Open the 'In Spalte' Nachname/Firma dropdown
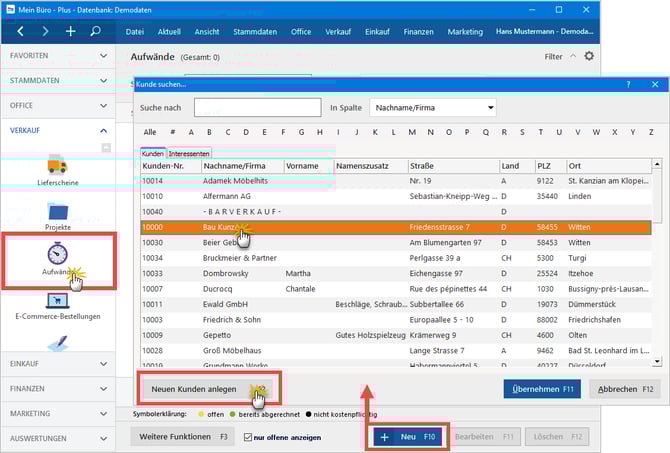 432,107
